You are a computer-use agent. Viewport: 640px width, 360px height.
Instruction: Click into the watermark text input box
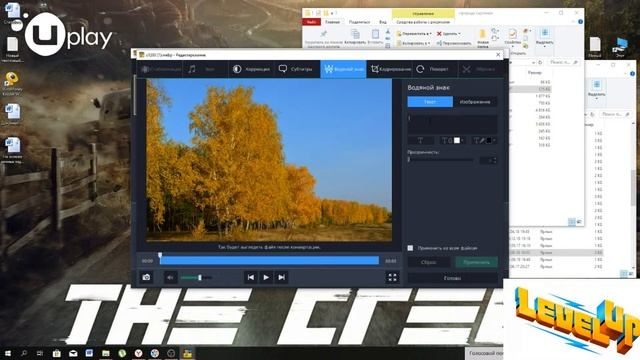coord(452,124)
